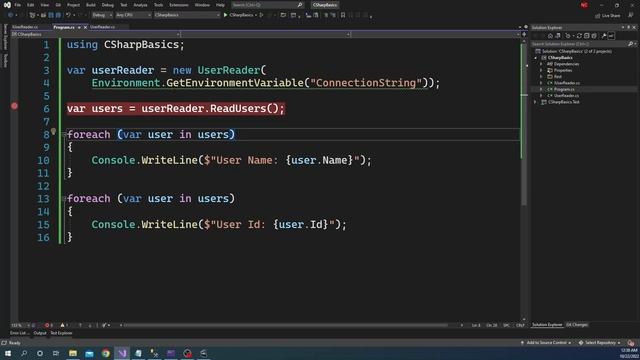
Task: Open the Any CPU platform dropdown
Action: 133,15
